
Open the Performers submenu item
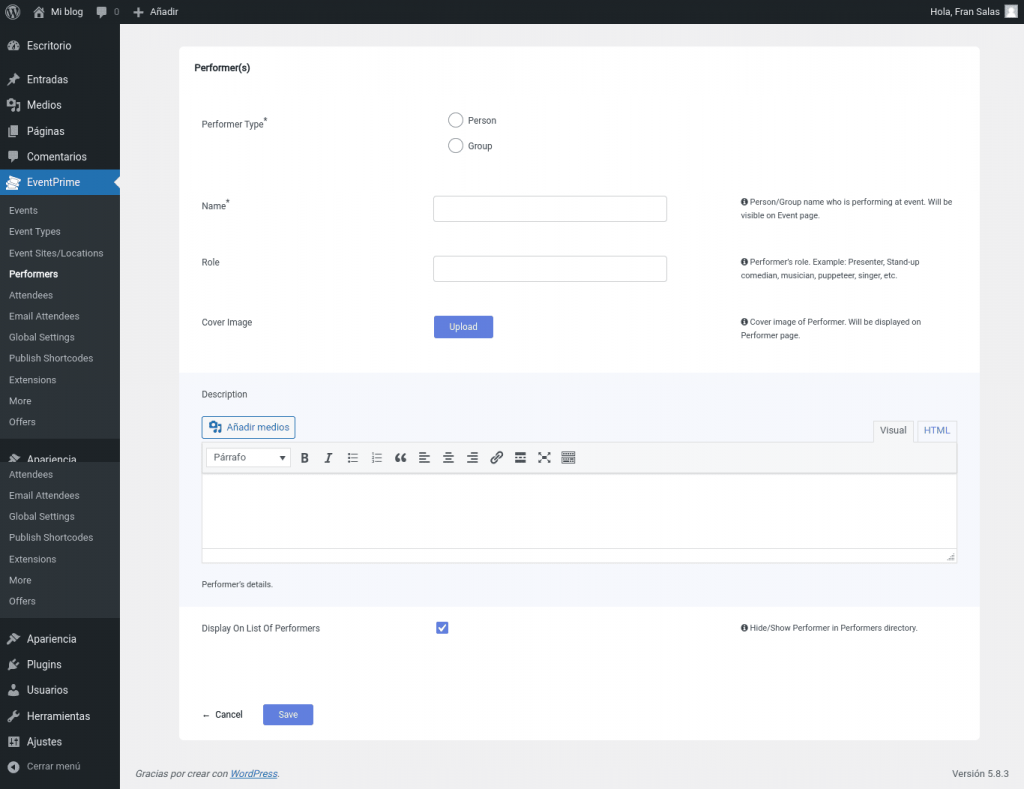pyautogui.click(x=33, y=274)
